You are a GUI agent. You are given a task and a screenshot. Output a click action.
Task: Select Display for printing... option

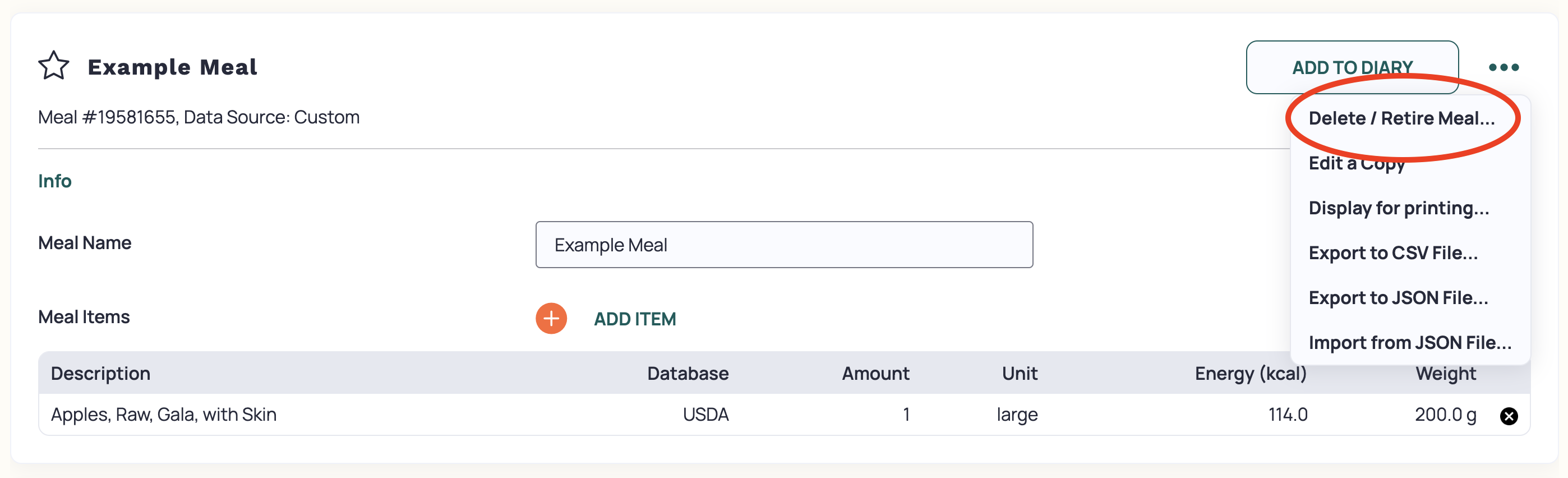click(x=1399, y=208)
